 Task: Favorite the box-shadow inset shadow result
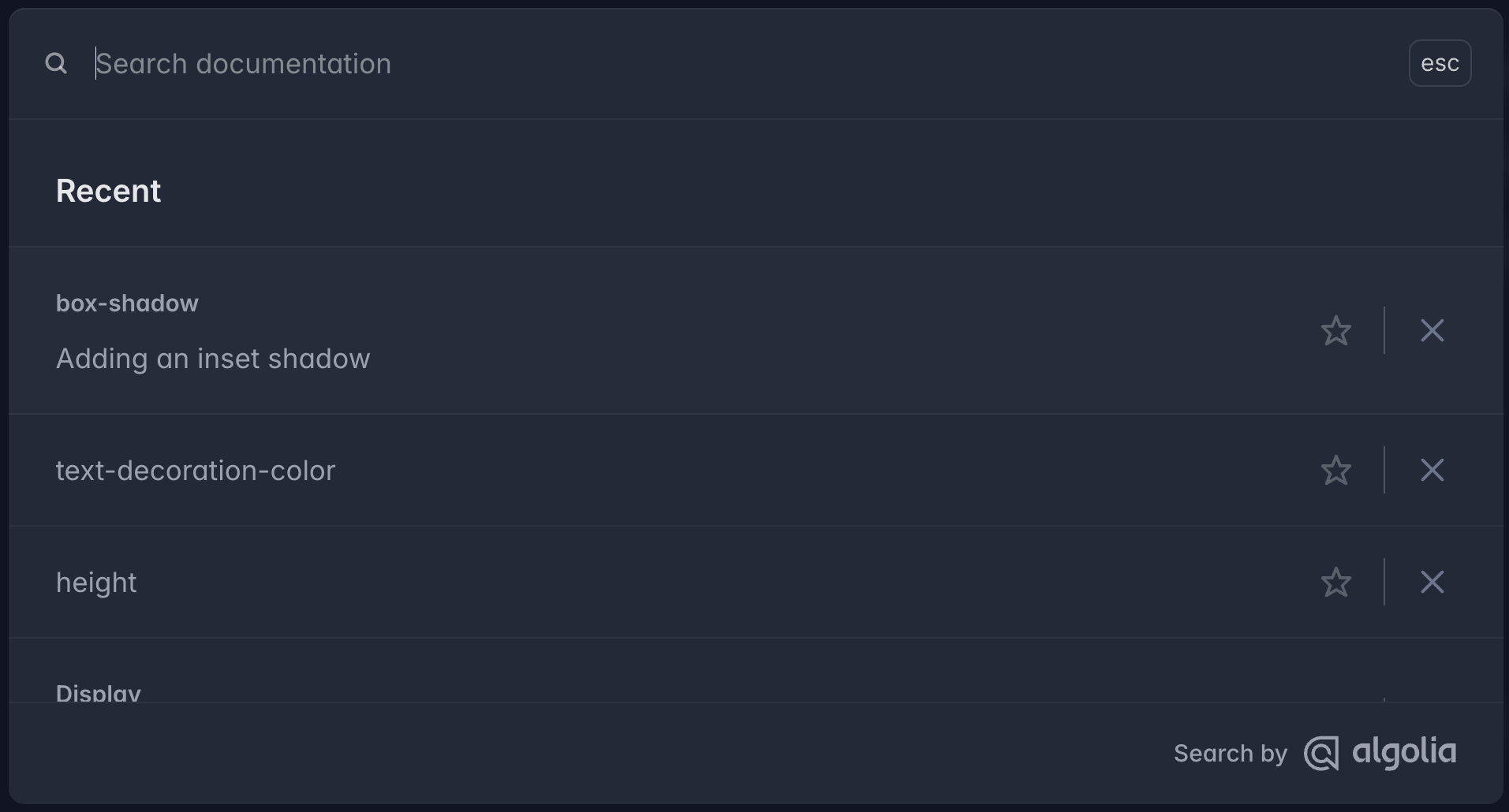(1335, 331)
